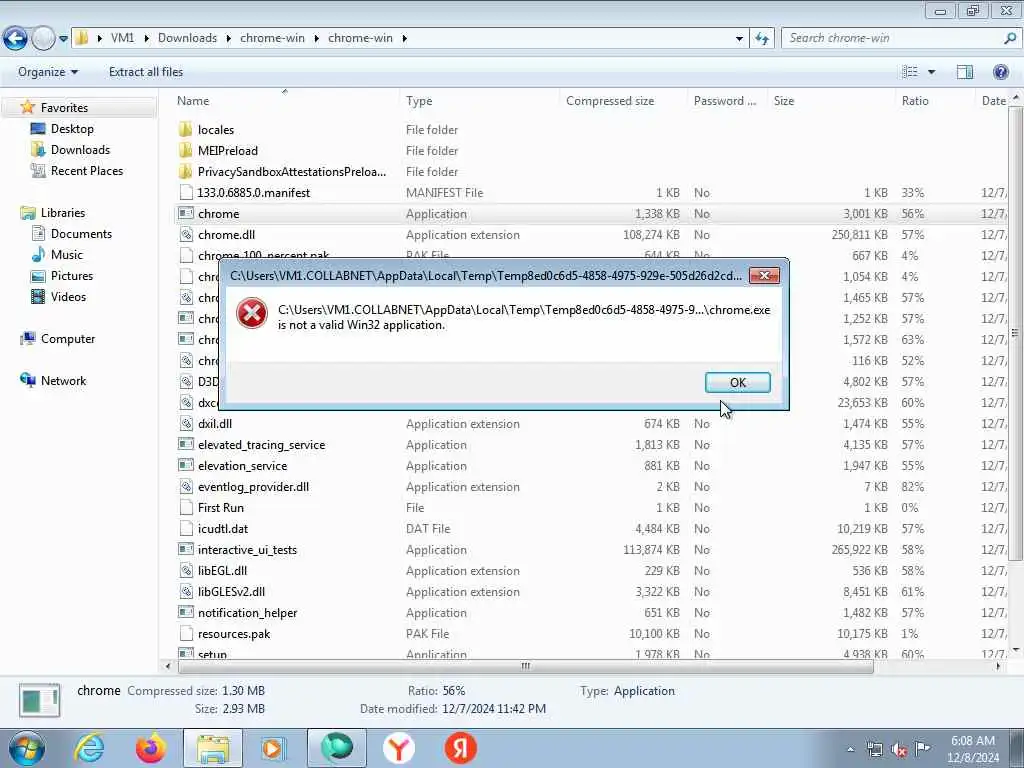
Task: Select the interactive_ui_tests application icon
Action: (x=185, y=549)
